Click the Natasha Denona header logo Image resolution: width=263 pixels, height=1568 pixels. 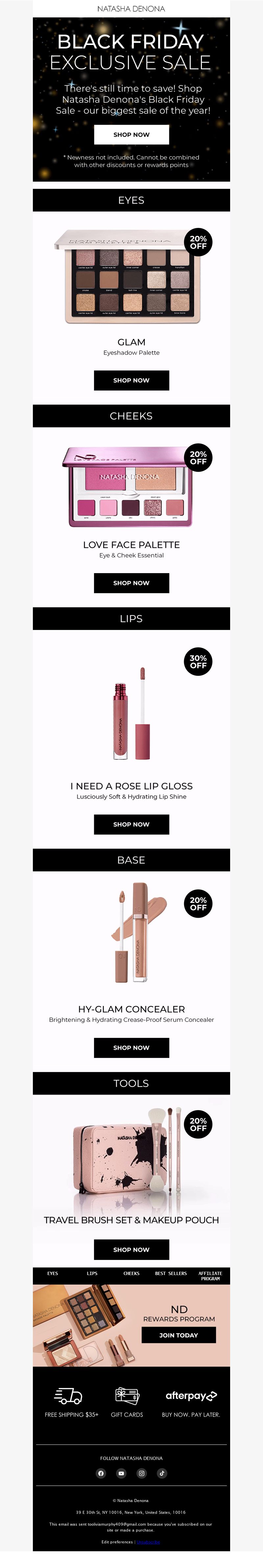point(131,9)
